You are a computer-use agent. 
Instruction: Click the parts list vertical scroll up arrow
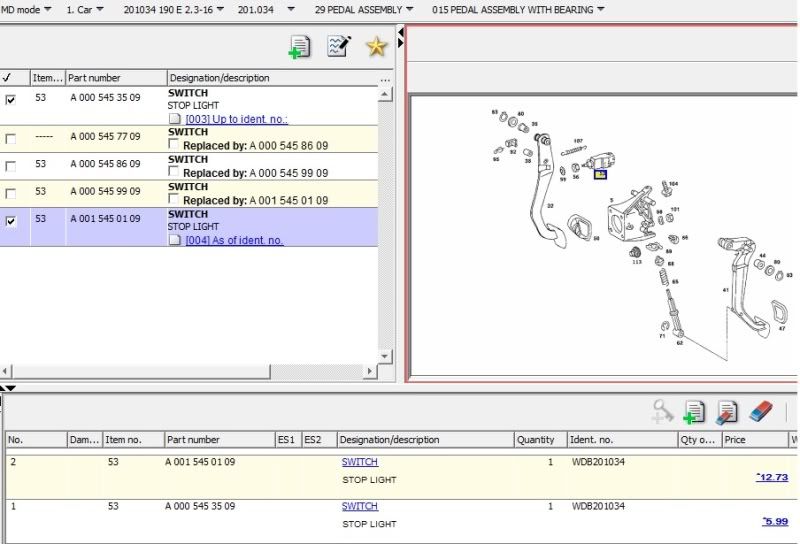coord(385,94)
